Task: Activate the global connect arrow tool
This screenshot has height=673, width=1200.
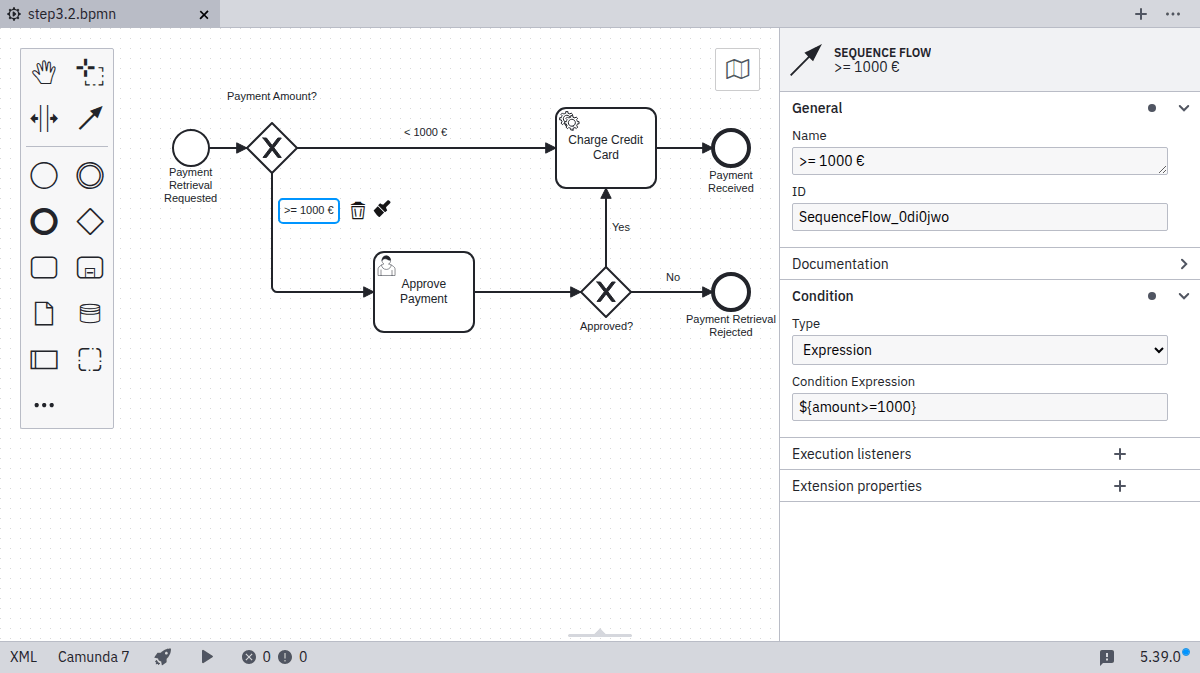Action: [x=90, y=118]
